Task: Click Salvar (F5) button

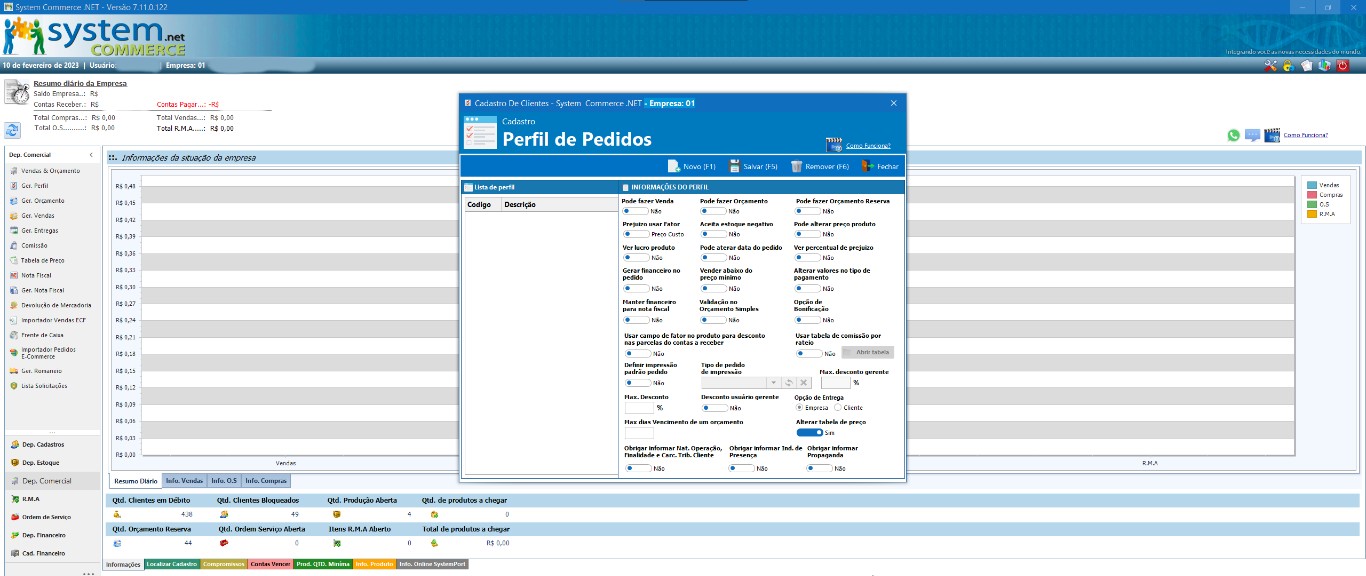Action: pyautogui.click(x=753, y=167)
